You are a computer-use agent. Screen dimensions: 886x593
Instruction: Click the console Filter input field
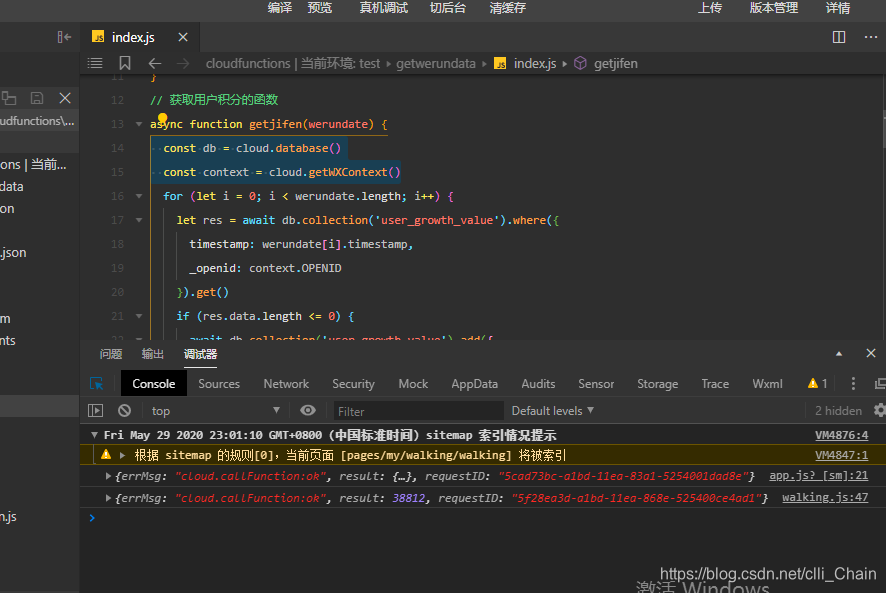coord(418,411)
